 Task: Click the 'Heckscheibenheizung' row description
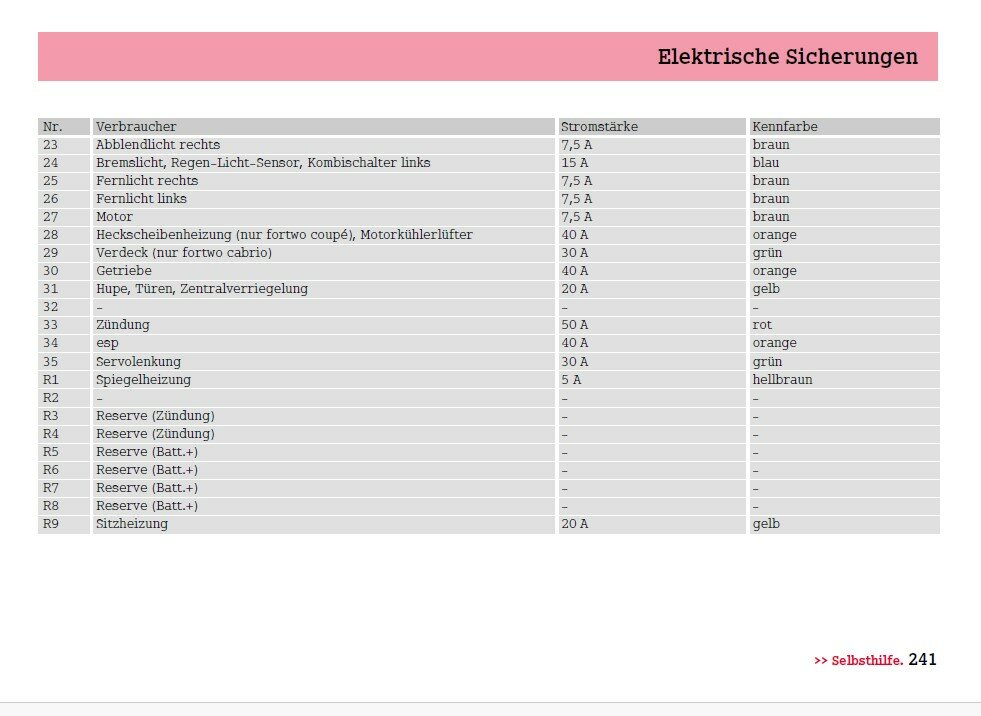[284, 235]
